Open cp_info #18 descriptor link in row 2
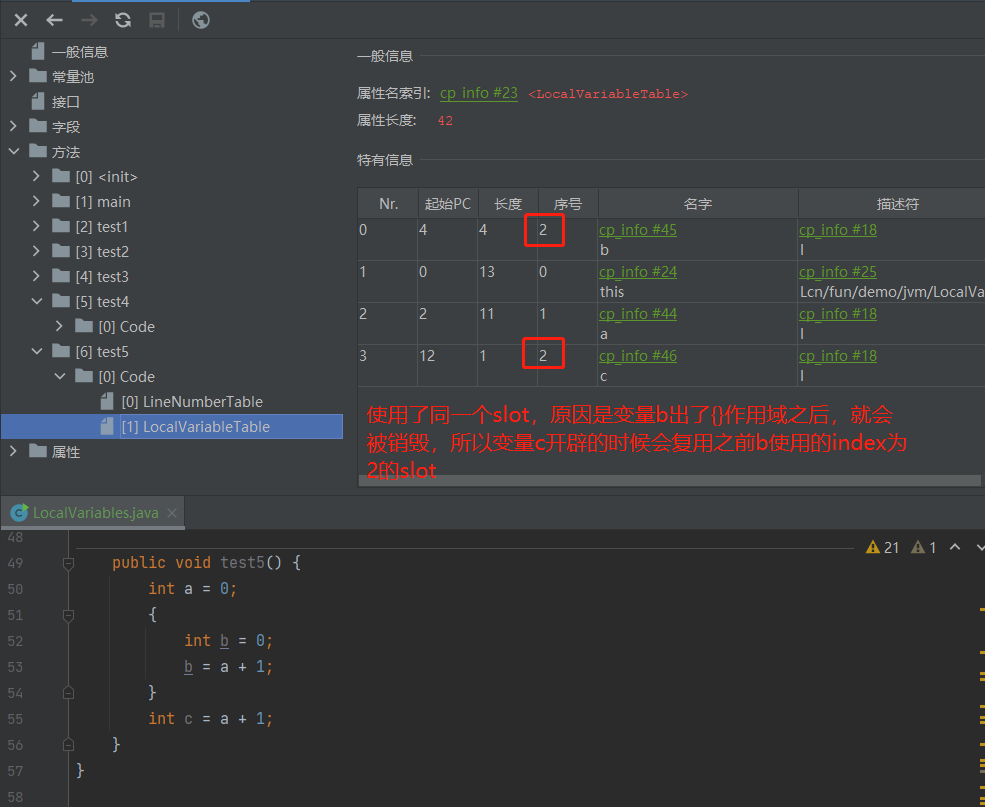 pos(837,314)
